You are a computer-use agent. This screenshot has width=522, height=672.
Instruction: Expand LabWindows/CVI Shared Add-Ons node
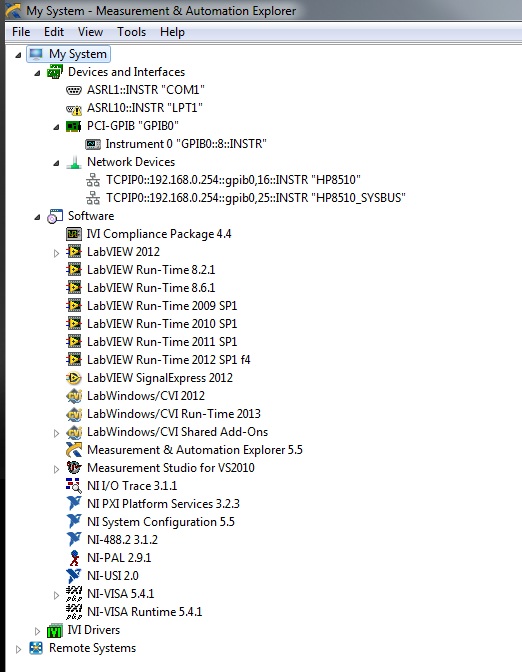[x=56, y=433]
